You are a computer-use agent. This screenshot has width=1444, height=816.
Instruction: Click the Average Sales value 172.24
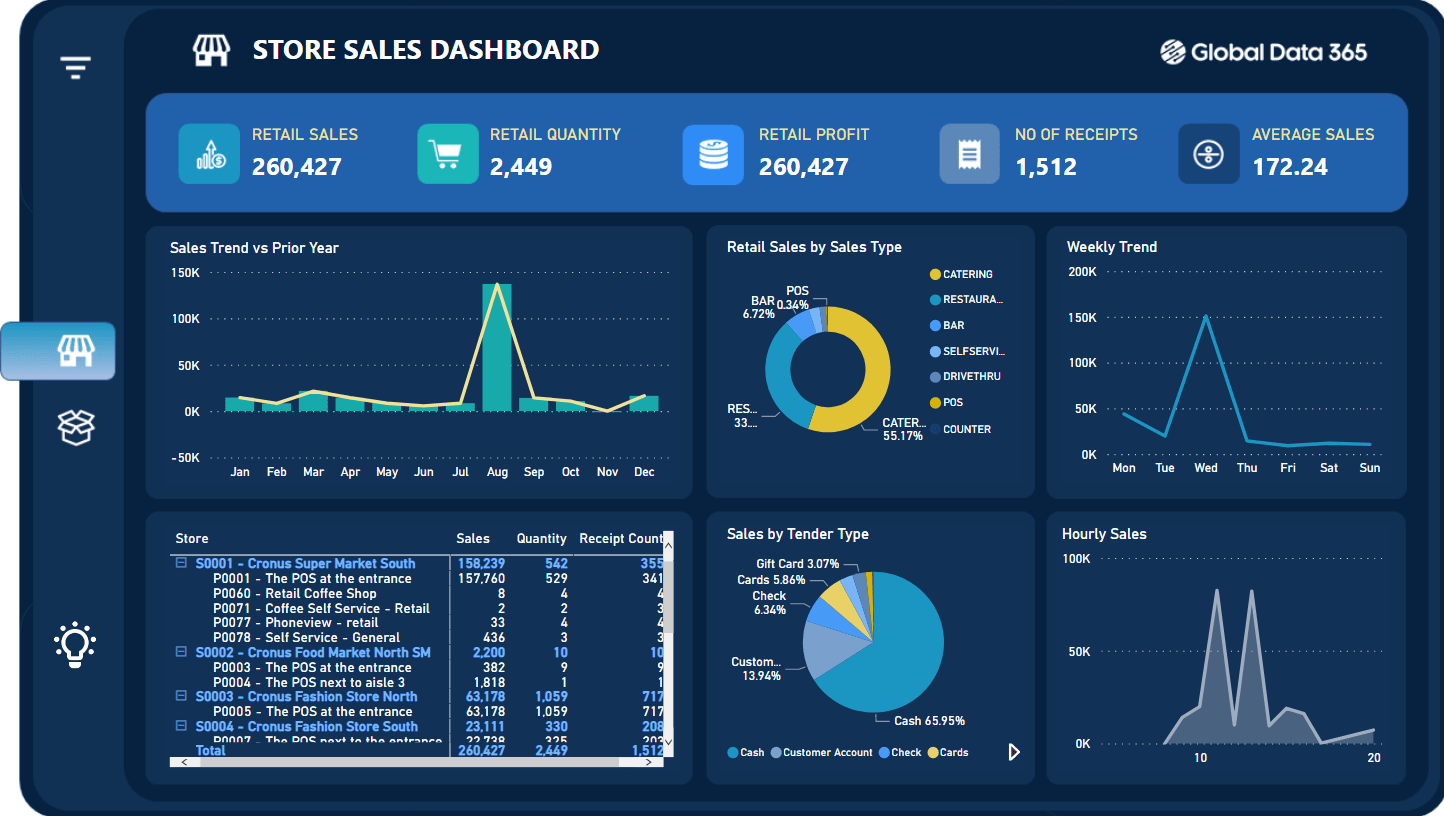1290,167
